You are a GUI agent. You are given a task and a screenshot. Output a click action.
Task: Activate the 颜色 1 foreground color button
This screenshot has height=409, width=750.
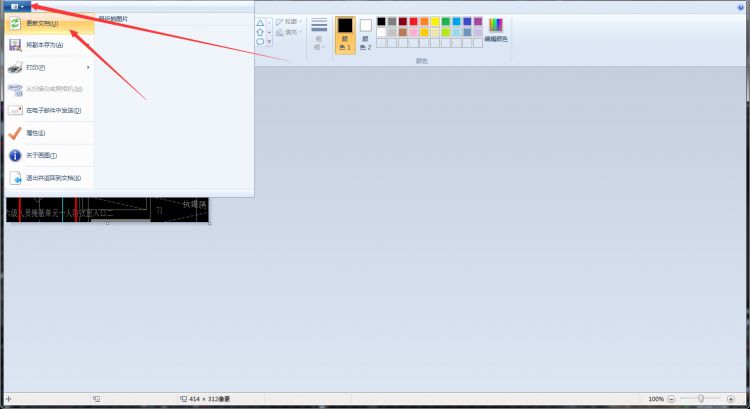(345, 34)
